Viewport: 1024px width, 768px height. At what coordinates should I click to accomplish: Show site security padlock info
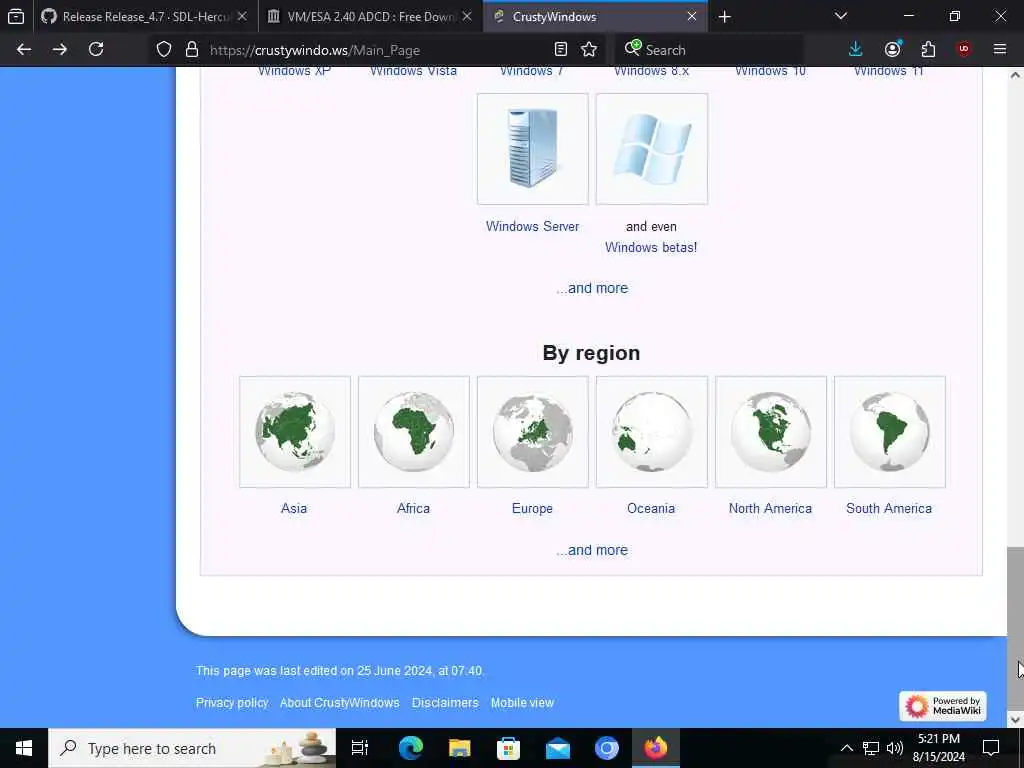191,50
